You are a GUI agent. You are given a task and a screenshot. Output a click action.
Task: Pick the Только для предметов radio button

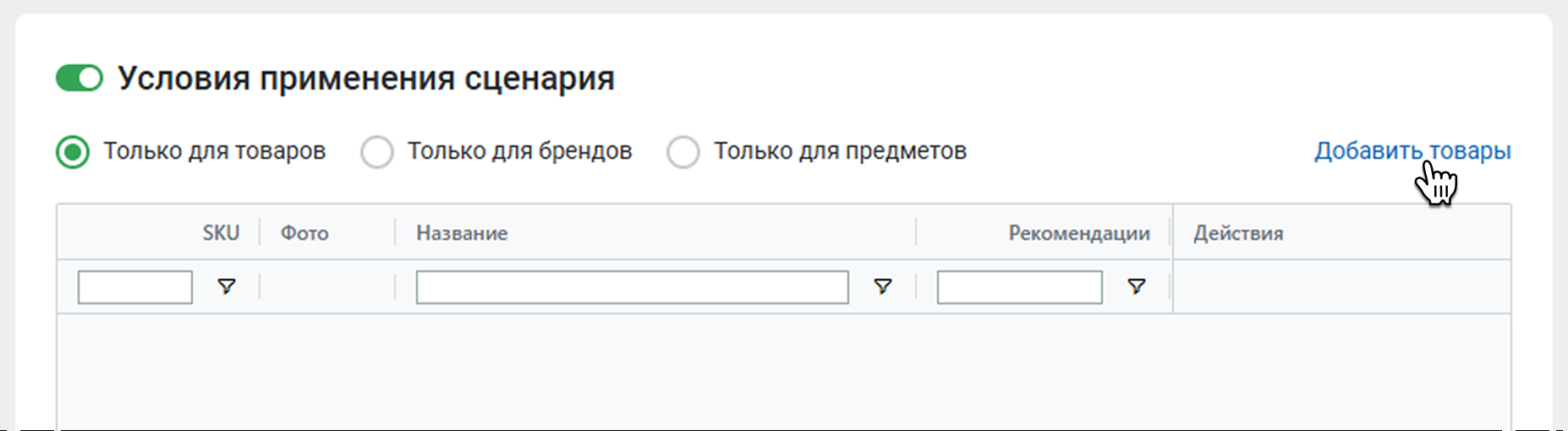coord(683,152)
